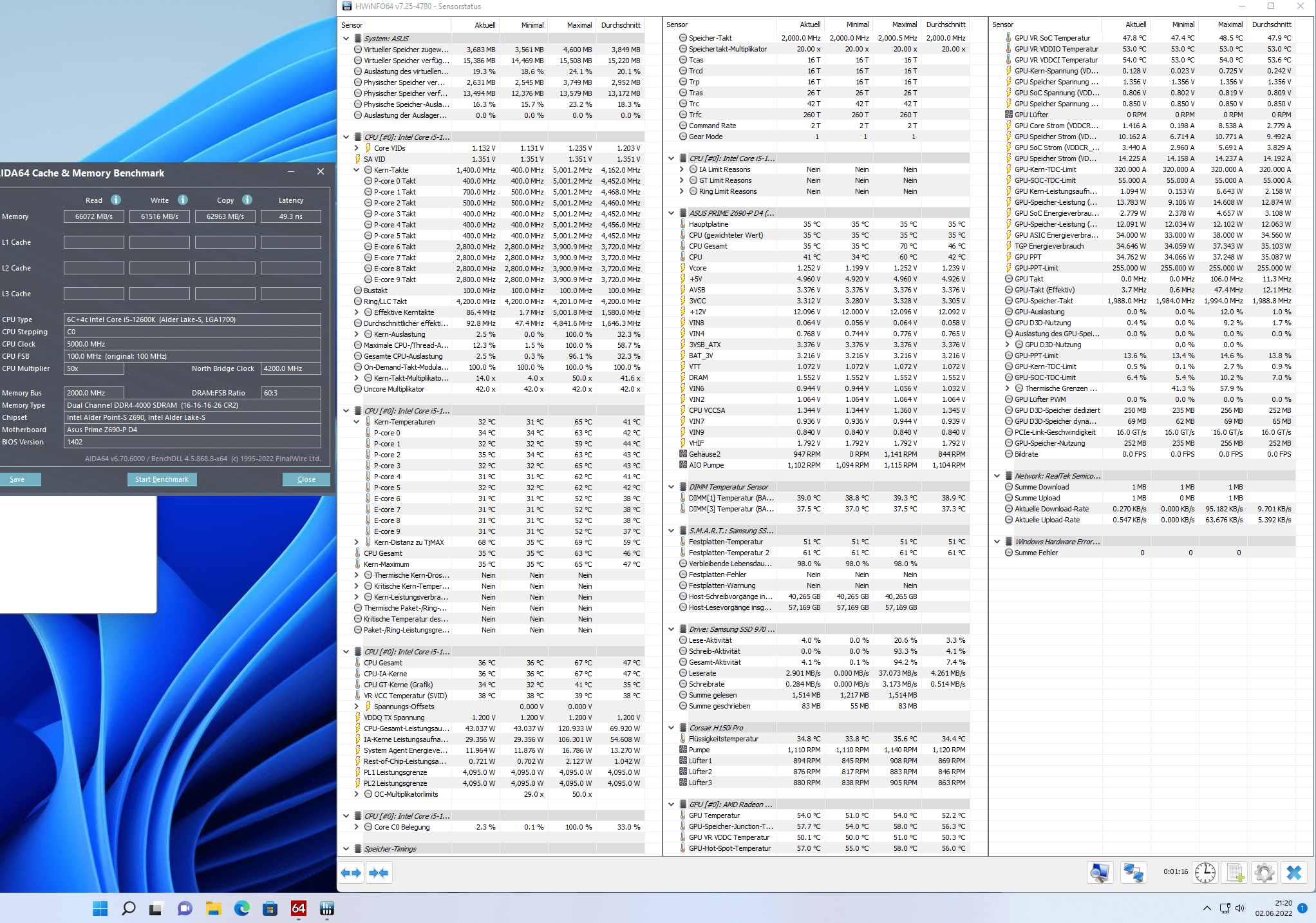Image resolution: width=1316 pixels, height=923 pixels.
Task: Collapse the System: ASUS sensor group
Action: tap(346, 39)
